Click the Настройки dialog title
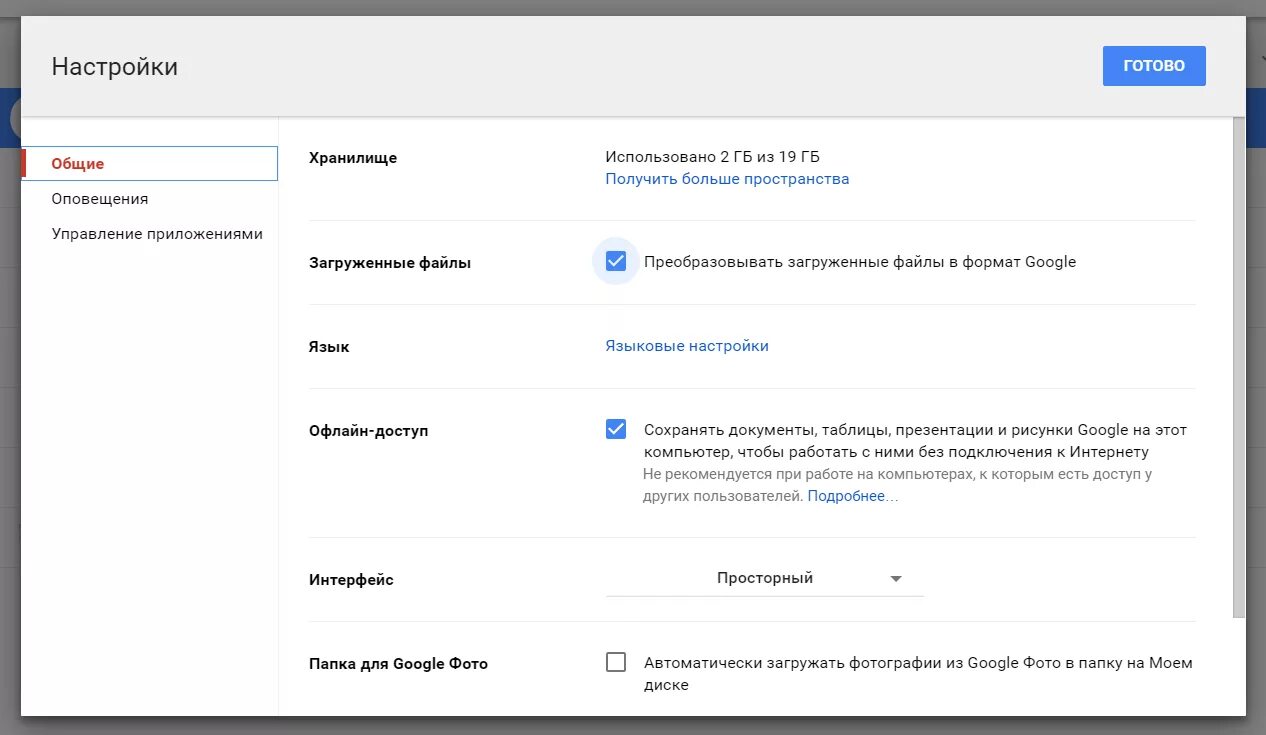The width and height of the screenshot is (1266, 735). pos(115,67)
